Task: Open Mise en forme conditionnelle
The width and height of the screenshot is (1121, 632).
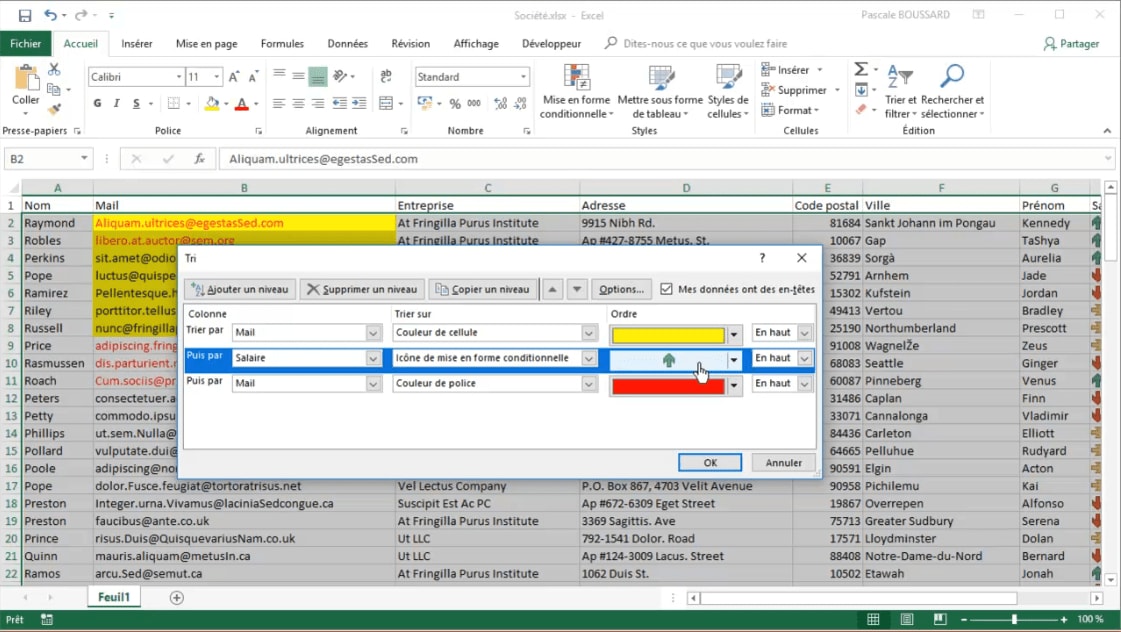Action: point(576,92)
